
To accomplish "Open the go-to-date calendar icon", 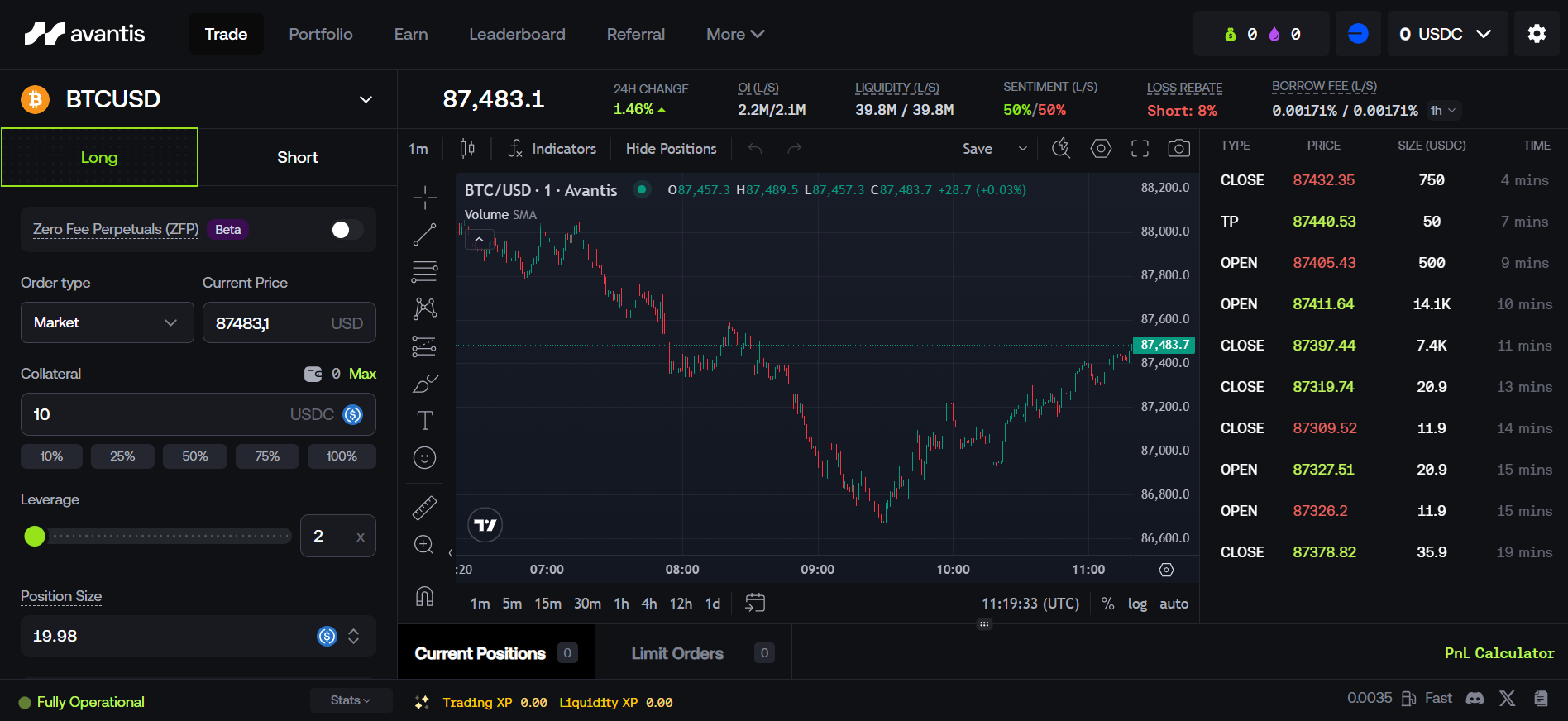I will (x=755, y=603).
